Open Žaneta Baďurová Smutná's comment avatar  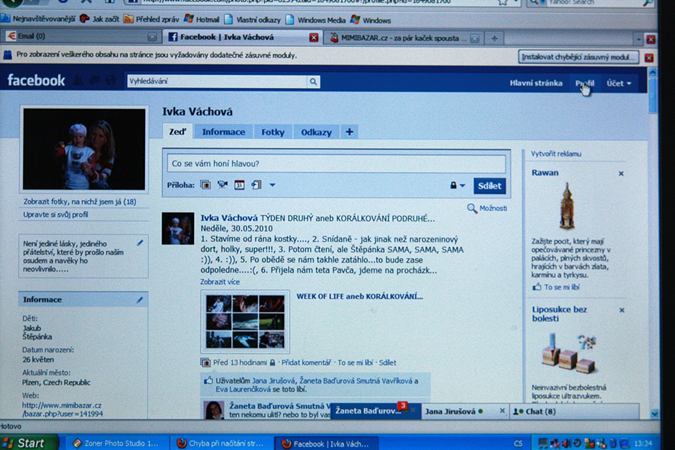coord(214,410)
